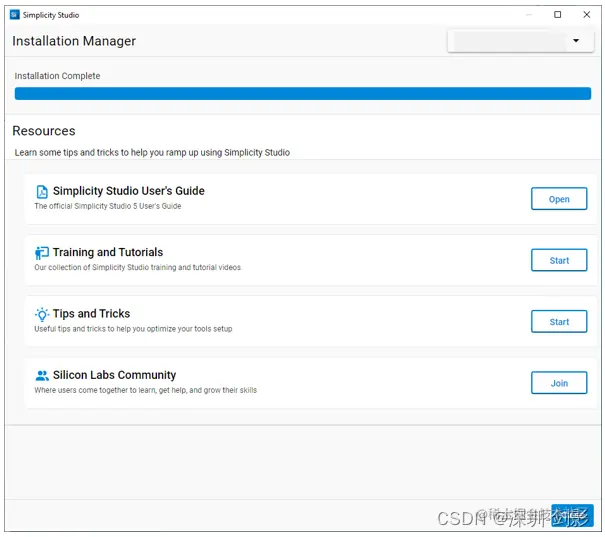Click the 'Installation Manager' title
Image resolution: width=605 pixels, height=537 pixels.
coord(74,41)
